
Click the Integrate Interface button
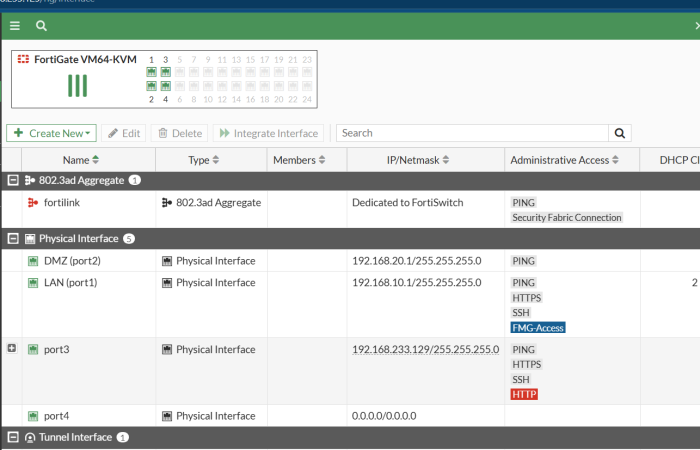[268, 133]
